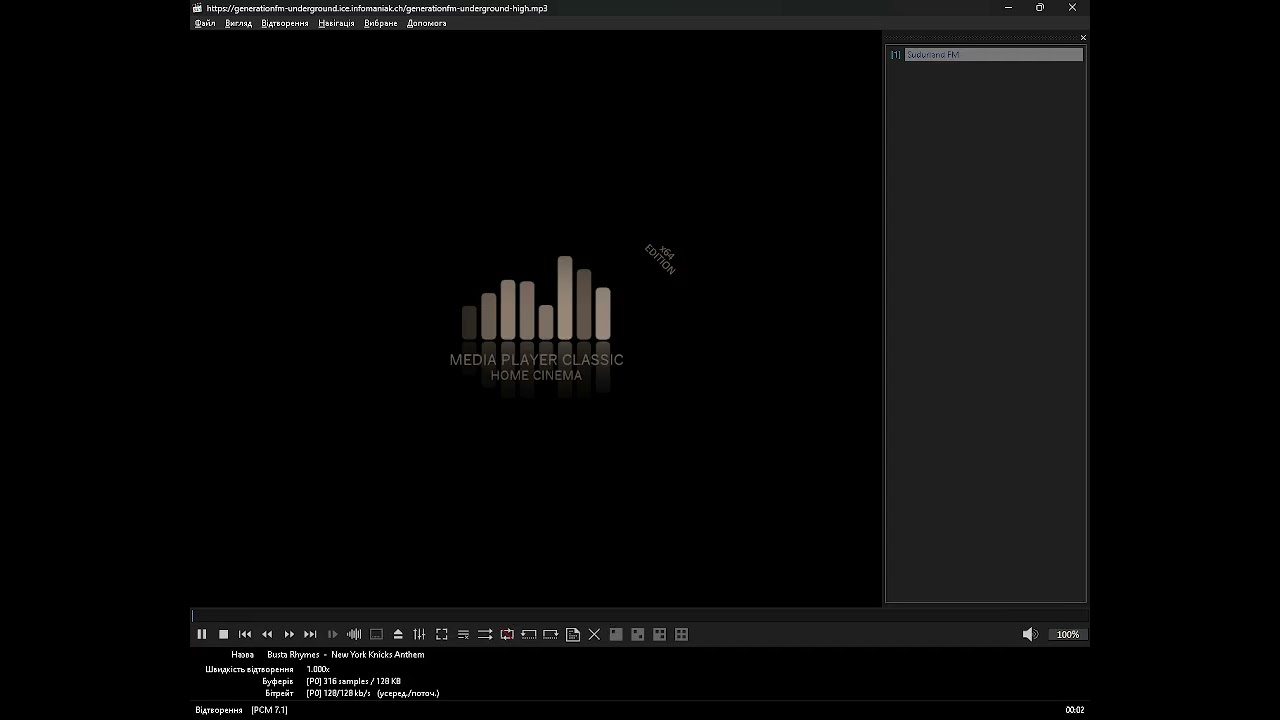Click the subtitles icon in the toolbar
The height and width of the screenshot is (720, 1280).
tap(376, 634)
